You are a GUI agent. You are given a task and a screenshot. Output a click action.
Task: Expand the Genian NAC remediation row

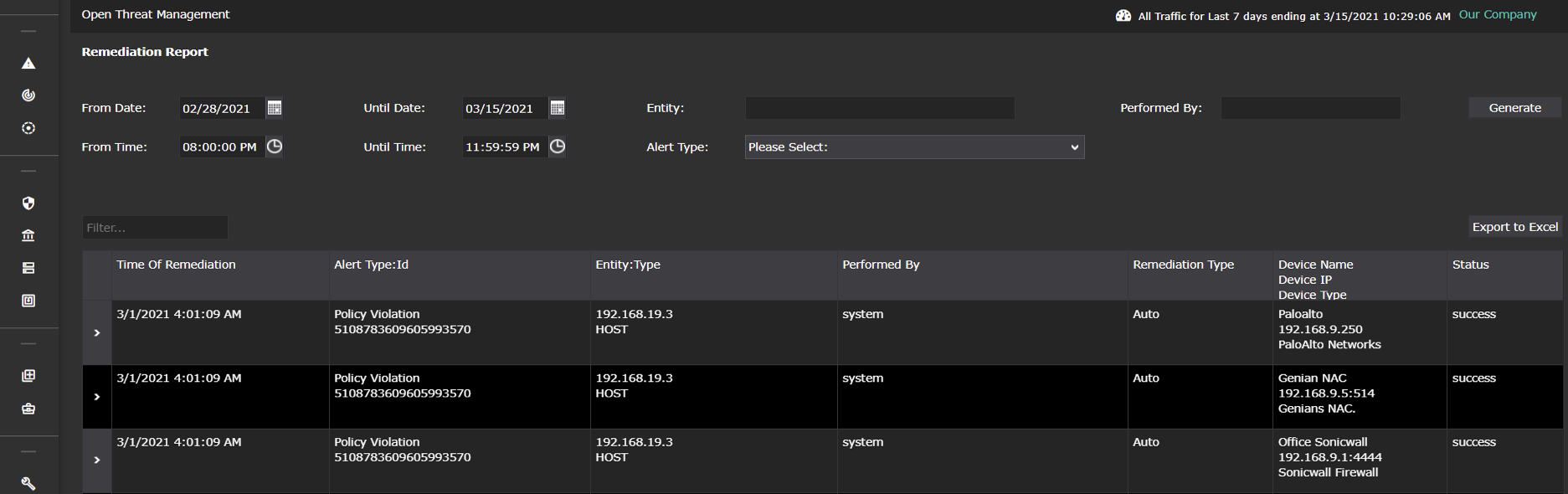click(97, 397)
